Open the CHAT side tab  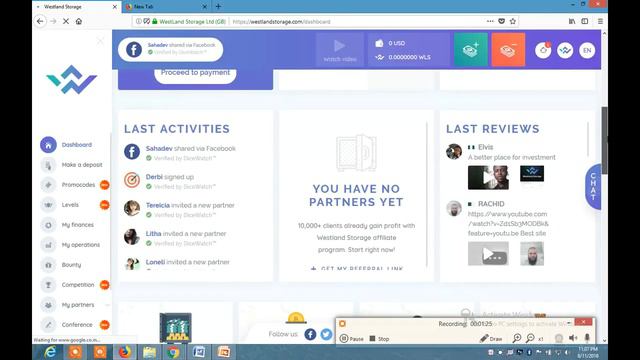593,187
